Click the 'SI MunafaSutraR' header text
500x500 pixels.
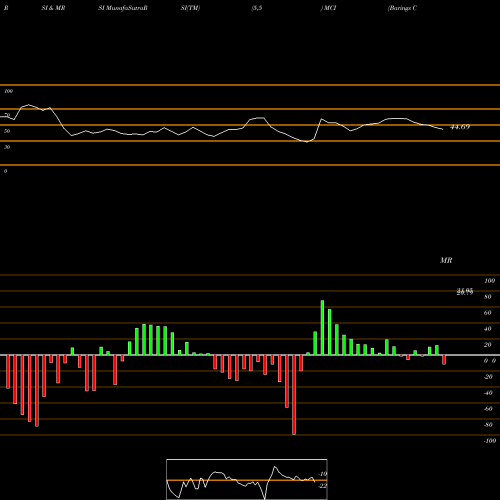[x=123, y=8]
